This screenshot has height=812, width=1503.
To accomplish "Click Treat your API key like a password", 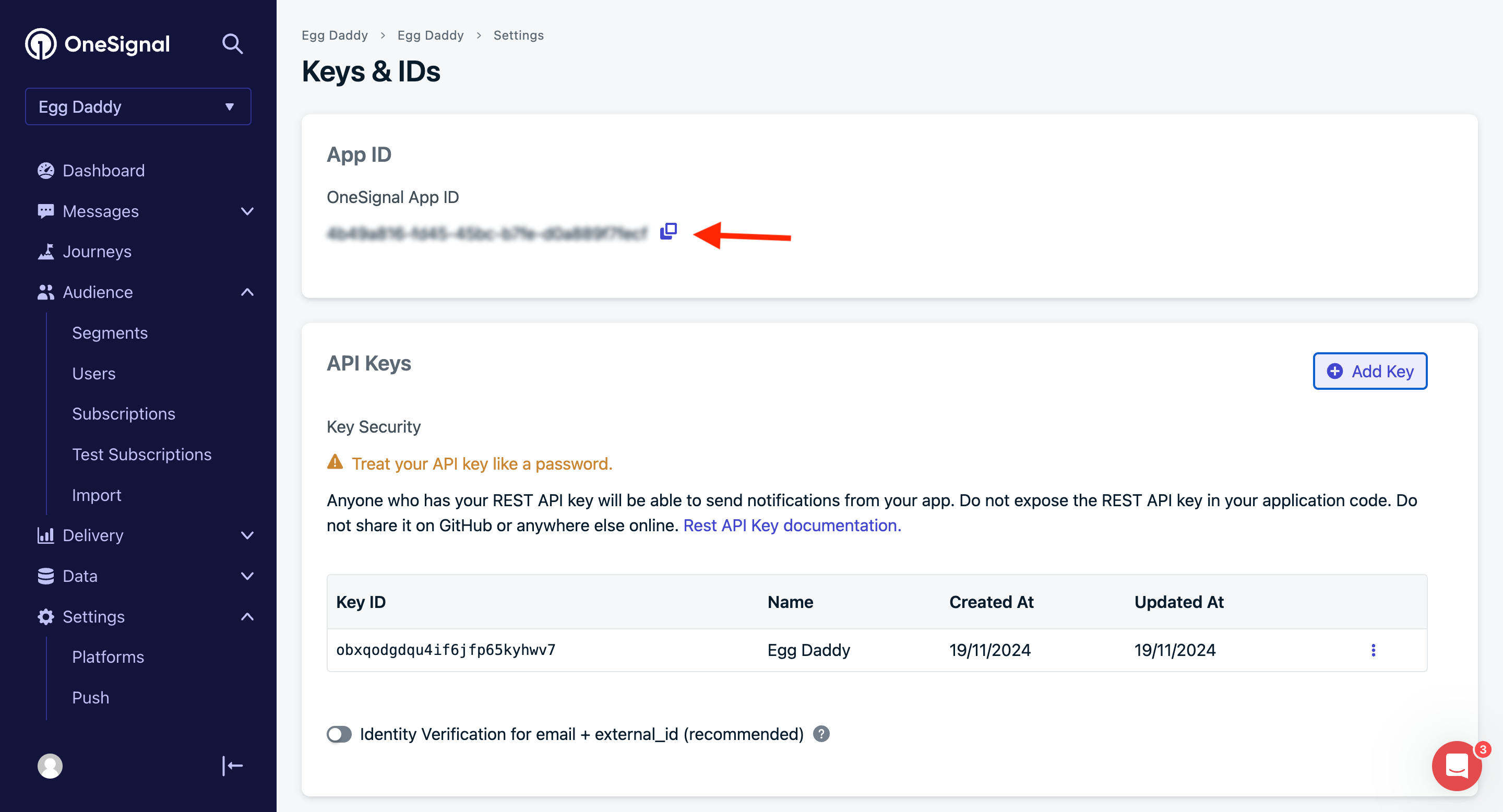I will [x=482, y=464].
